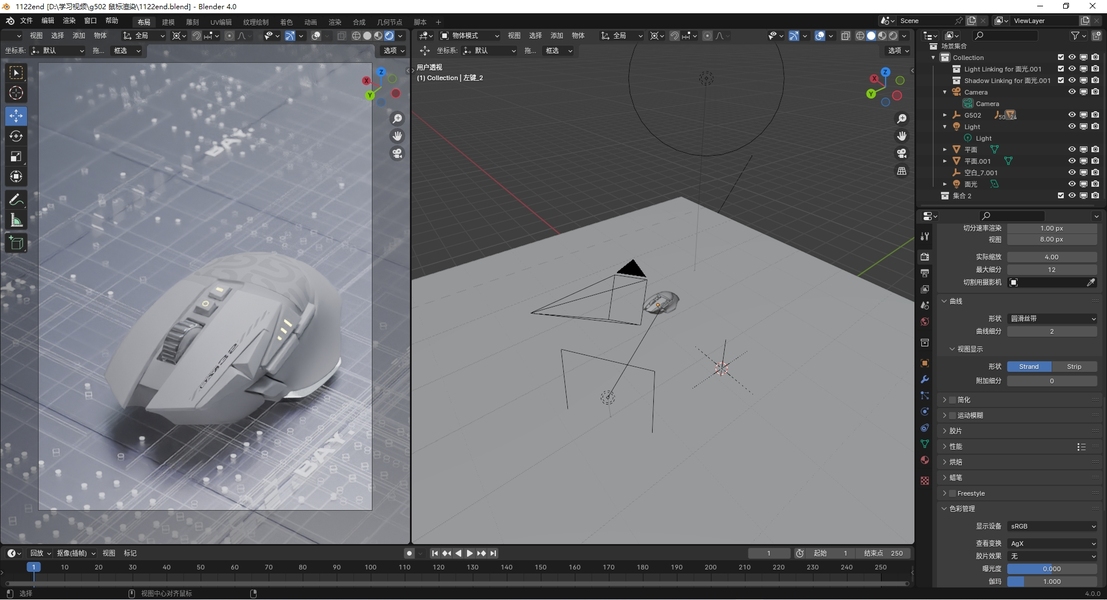This screenshot has height=600, width=1107.
Task: Select the Add Cube tool
Action: 16,244
